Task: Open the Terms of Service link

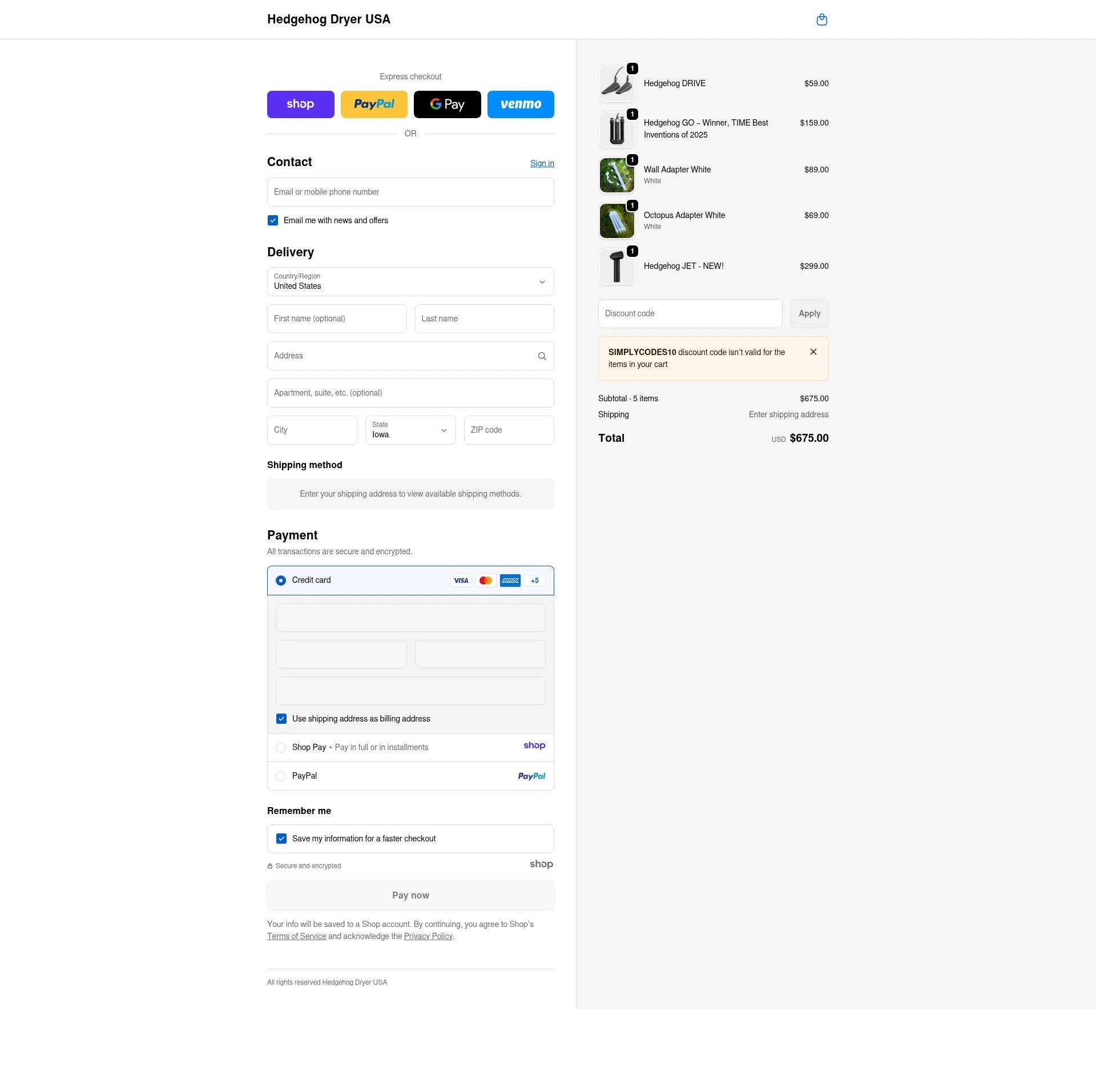Action: 297,936
